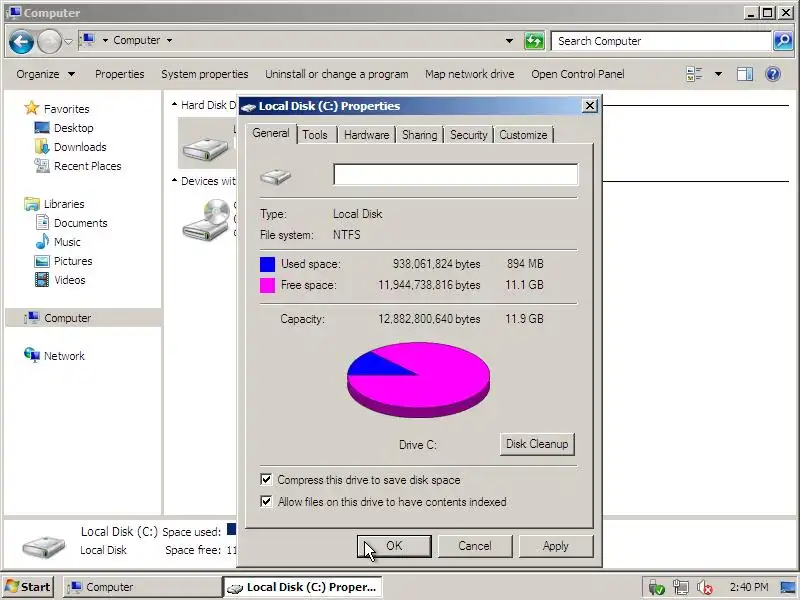Click the Documents library icon
The image size is (800, 600).
(42, 222)
